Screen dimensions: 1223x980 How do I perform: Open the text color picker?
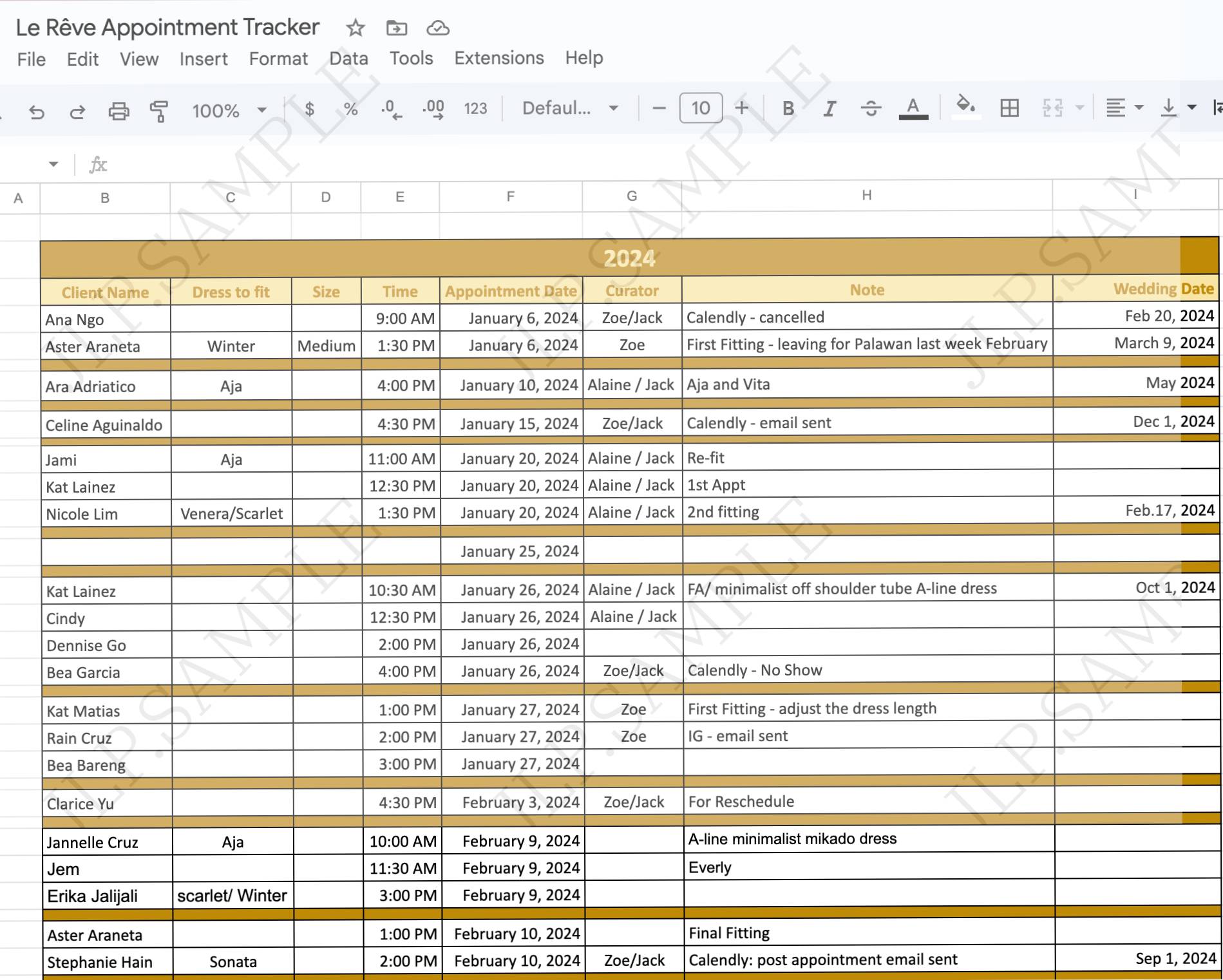point(913,108)
